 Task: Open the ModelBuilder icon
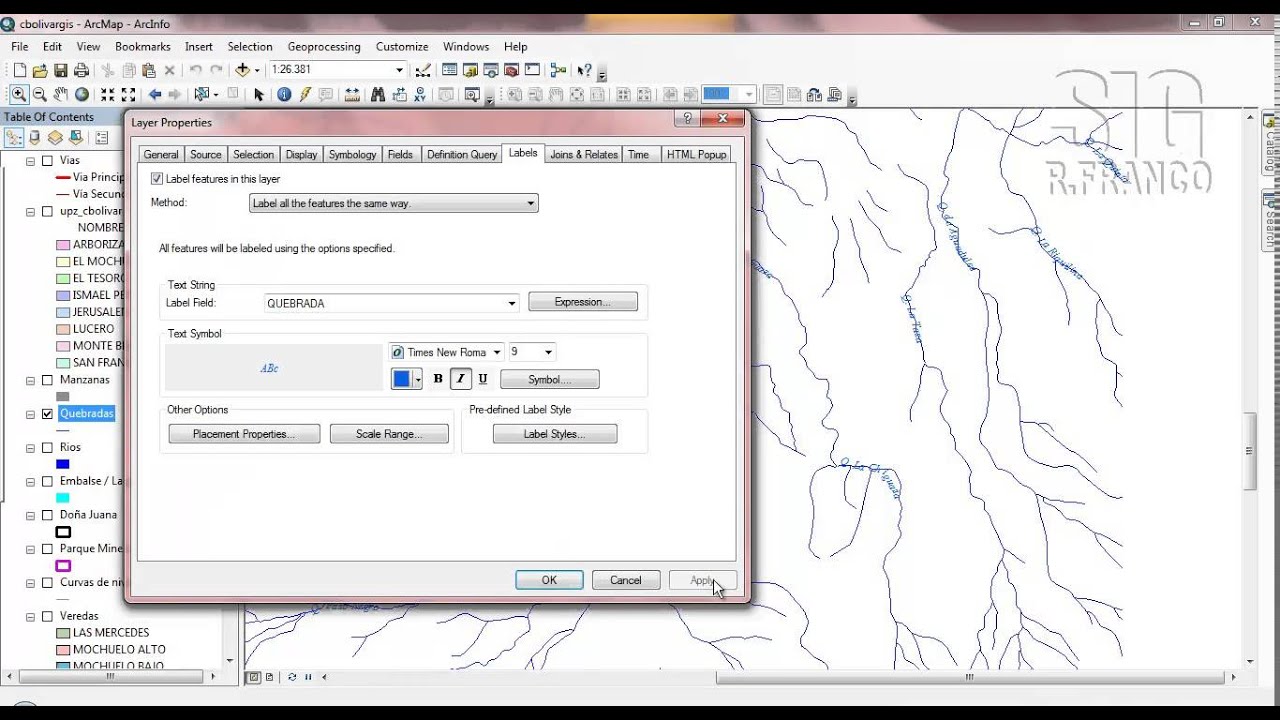tap(558, 70)
